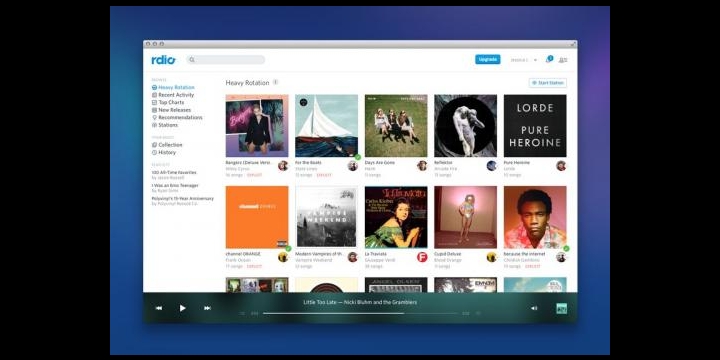
Task: Open Modern Vampires of the City cover
Action: (326, 217)
